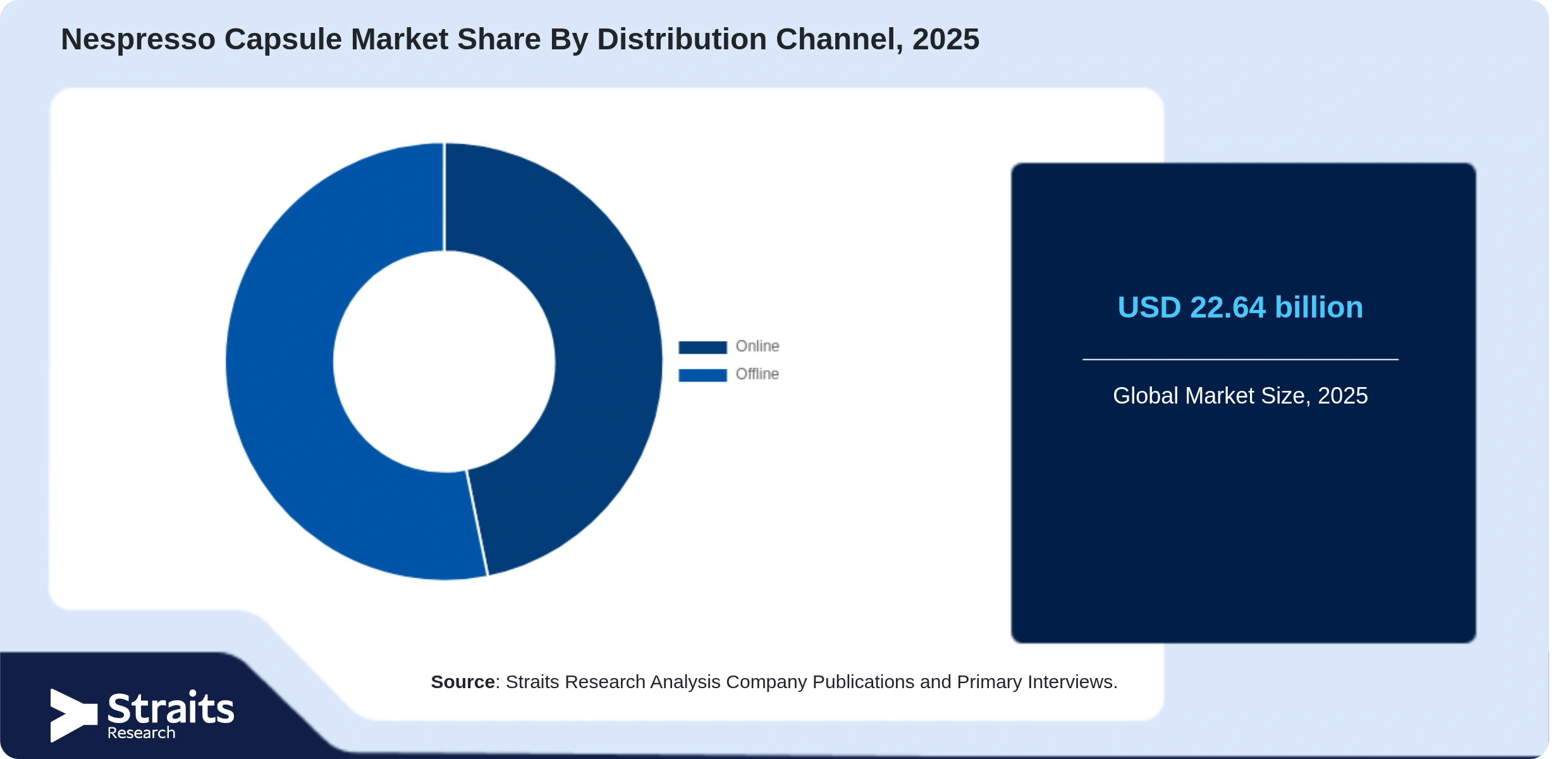Click the USD 22.64 billion value

(x=1240, y=307)
